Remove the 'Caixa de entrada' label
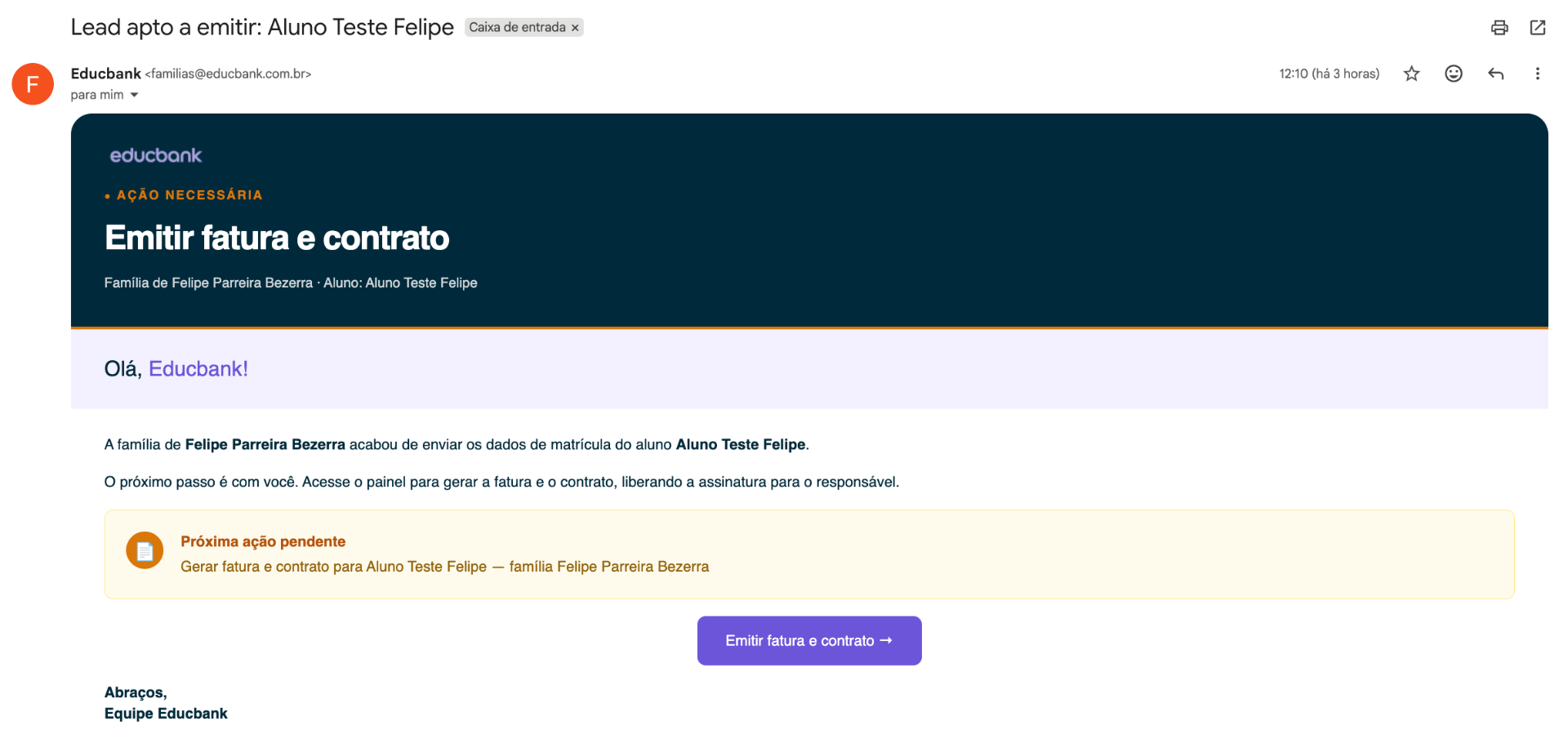The height and width of the screenshot is (748, 1568). (x=575, y=28)
